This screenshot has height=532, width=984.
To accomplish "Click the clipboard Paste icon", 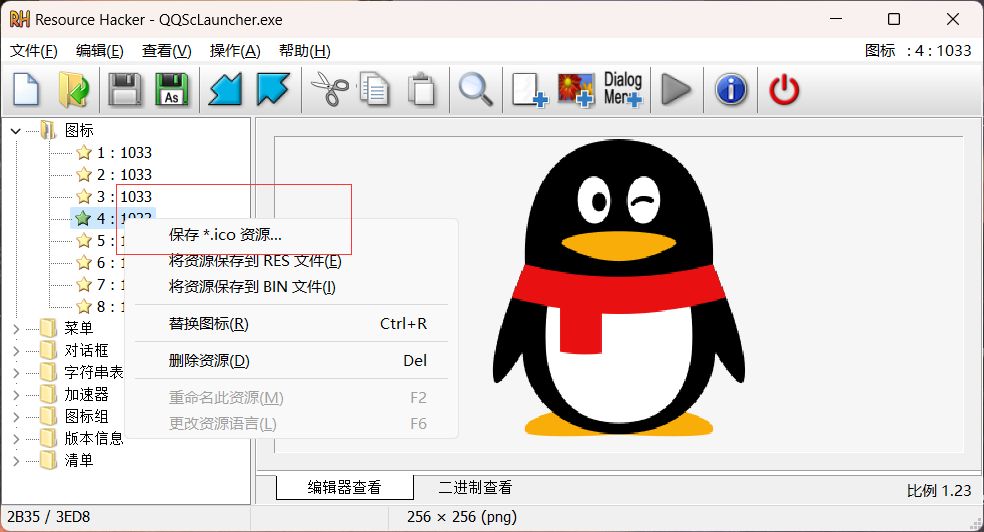I will (422, 90).
